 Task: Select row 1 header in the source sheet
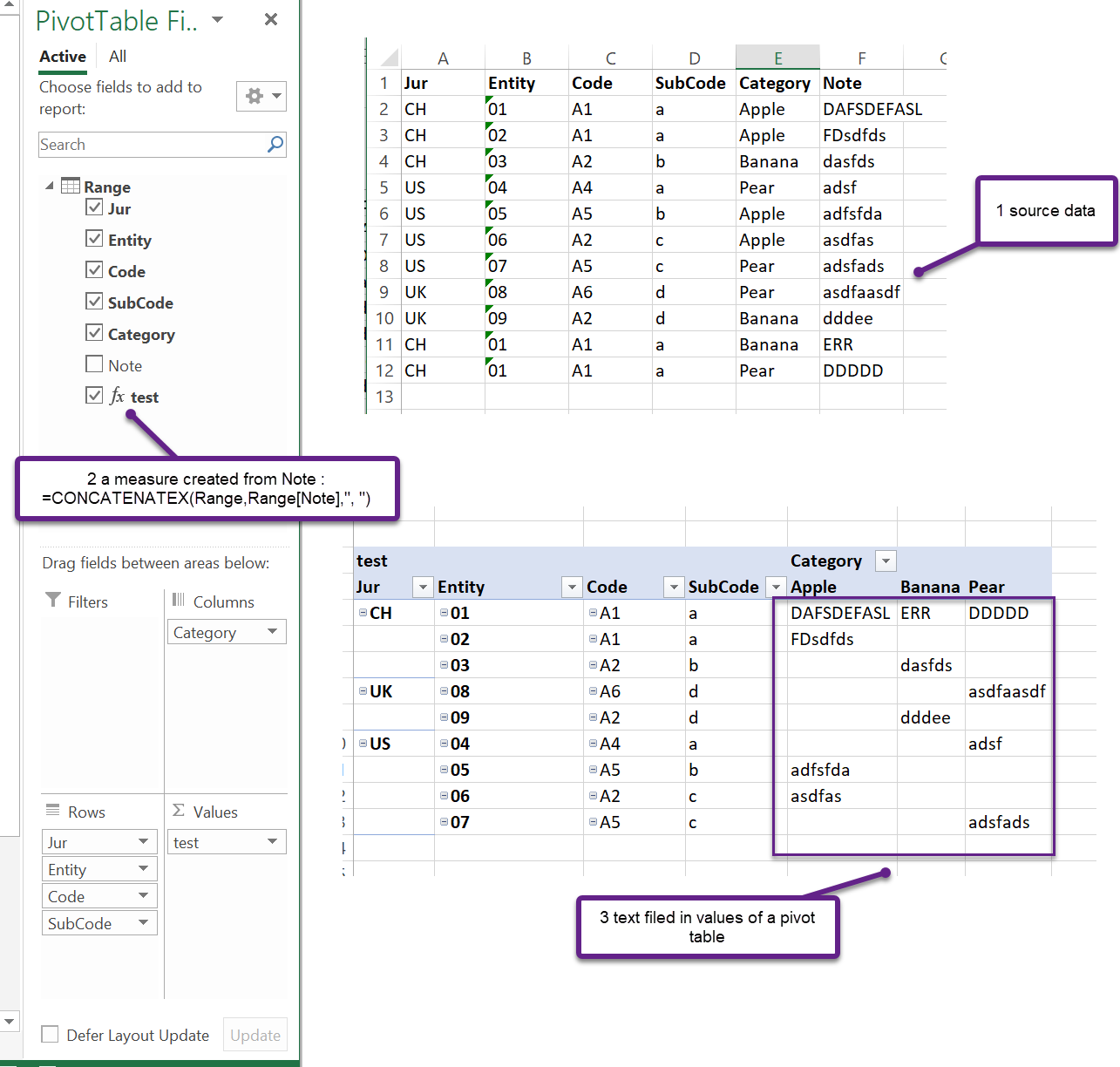click(384, 83)
